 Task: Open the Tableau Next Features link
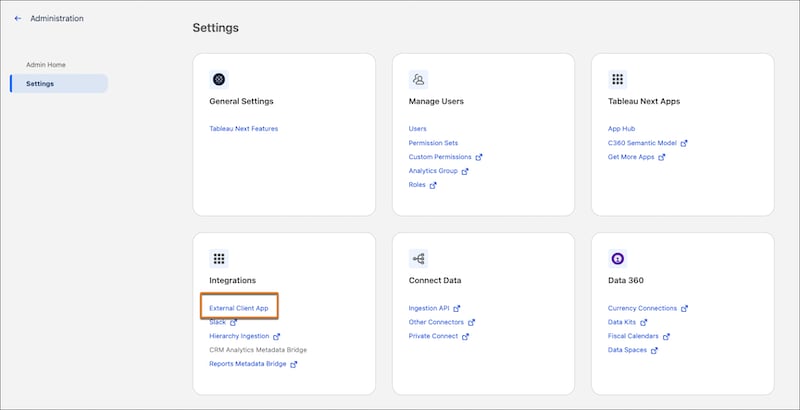point(243,129)
